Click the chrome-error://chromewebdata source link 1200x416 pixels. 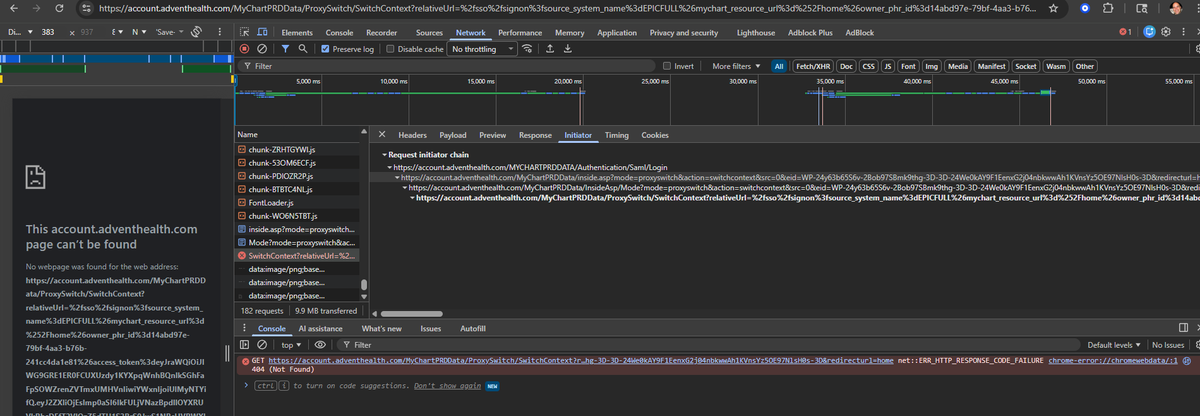[1114, 359]
